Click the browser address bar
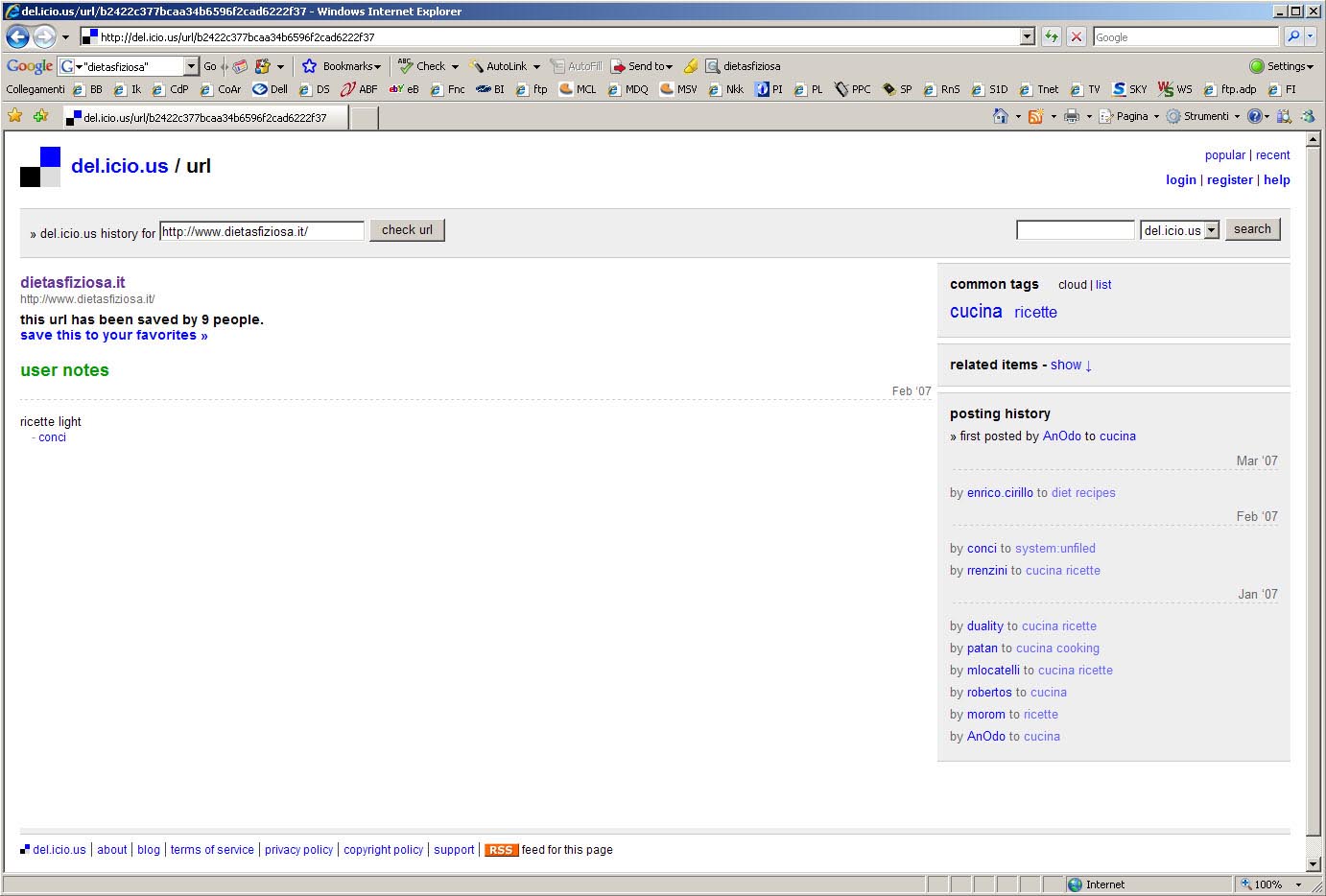 (549, 36)
